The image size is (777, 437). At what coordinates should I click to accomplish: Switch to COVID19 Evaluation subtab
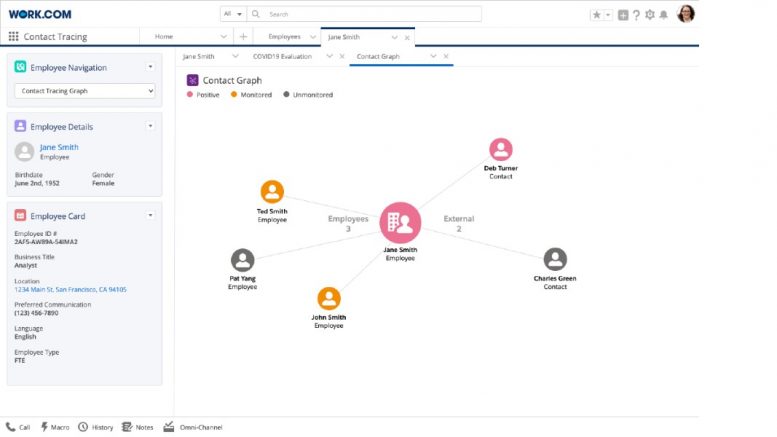point(282,57)
